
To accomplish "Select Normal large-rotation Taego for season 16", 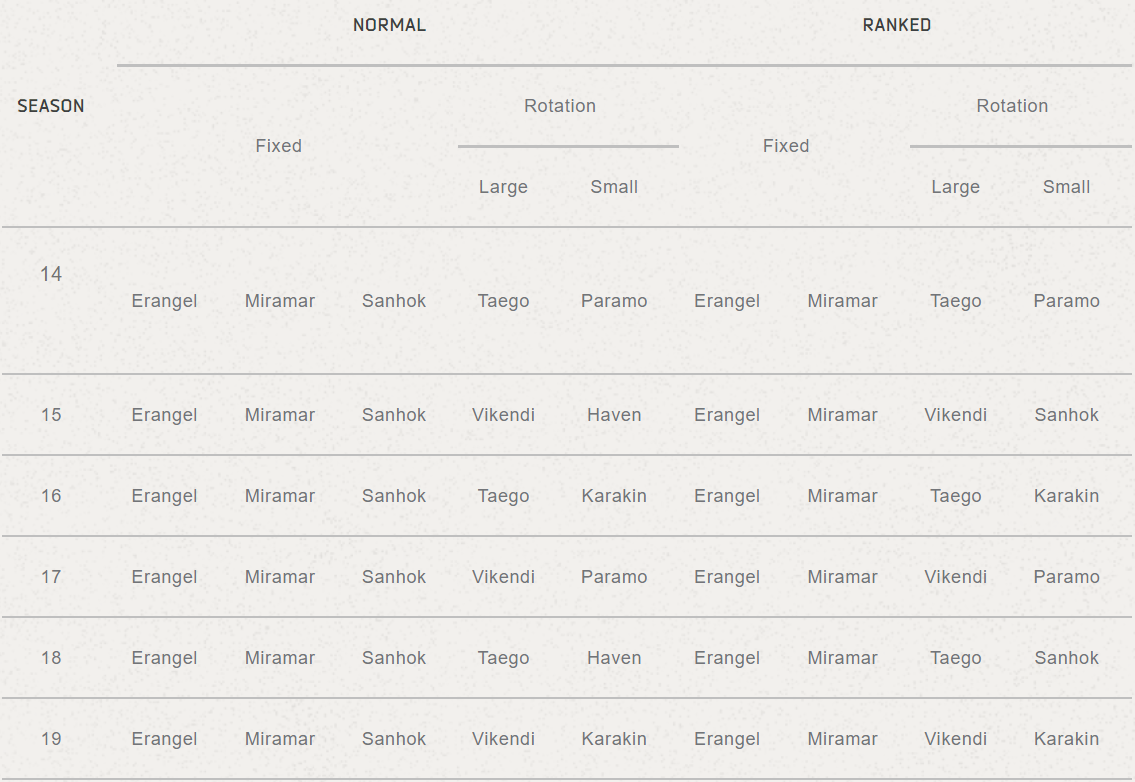I will click(503, 496).
